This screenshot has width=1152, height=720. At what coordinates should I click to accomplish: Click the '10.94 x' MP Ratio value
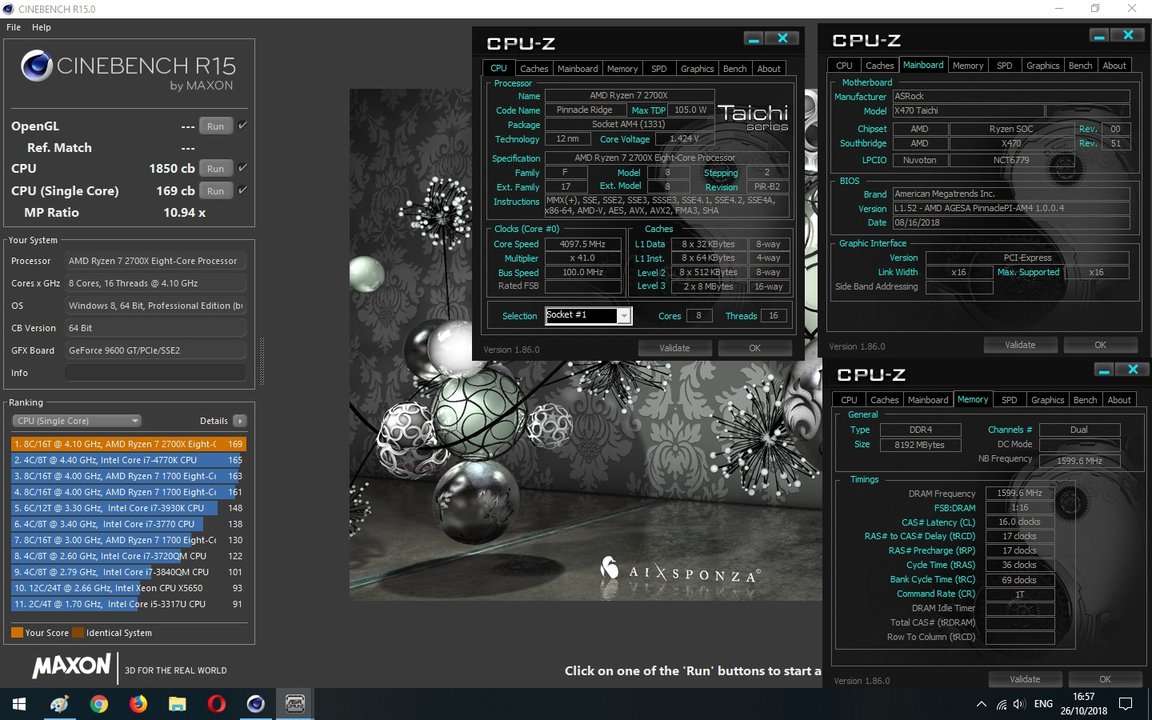184,212
